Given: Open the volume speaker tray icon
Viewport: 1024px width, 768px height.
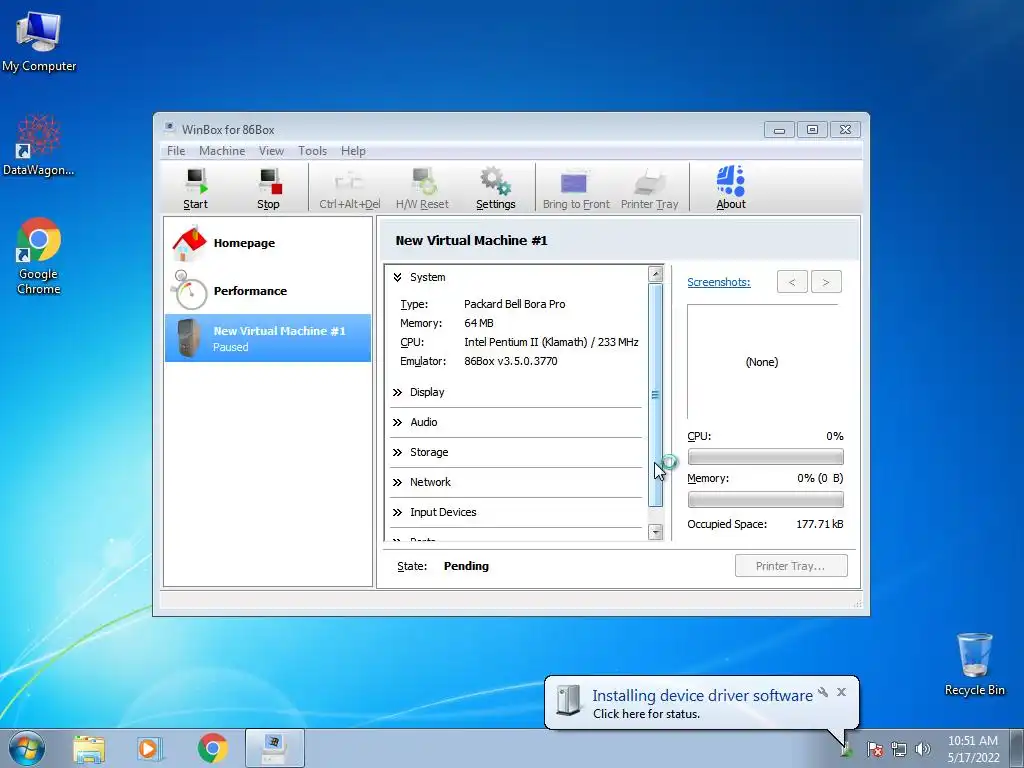Looking at the screenshot, I should [922, 749].
